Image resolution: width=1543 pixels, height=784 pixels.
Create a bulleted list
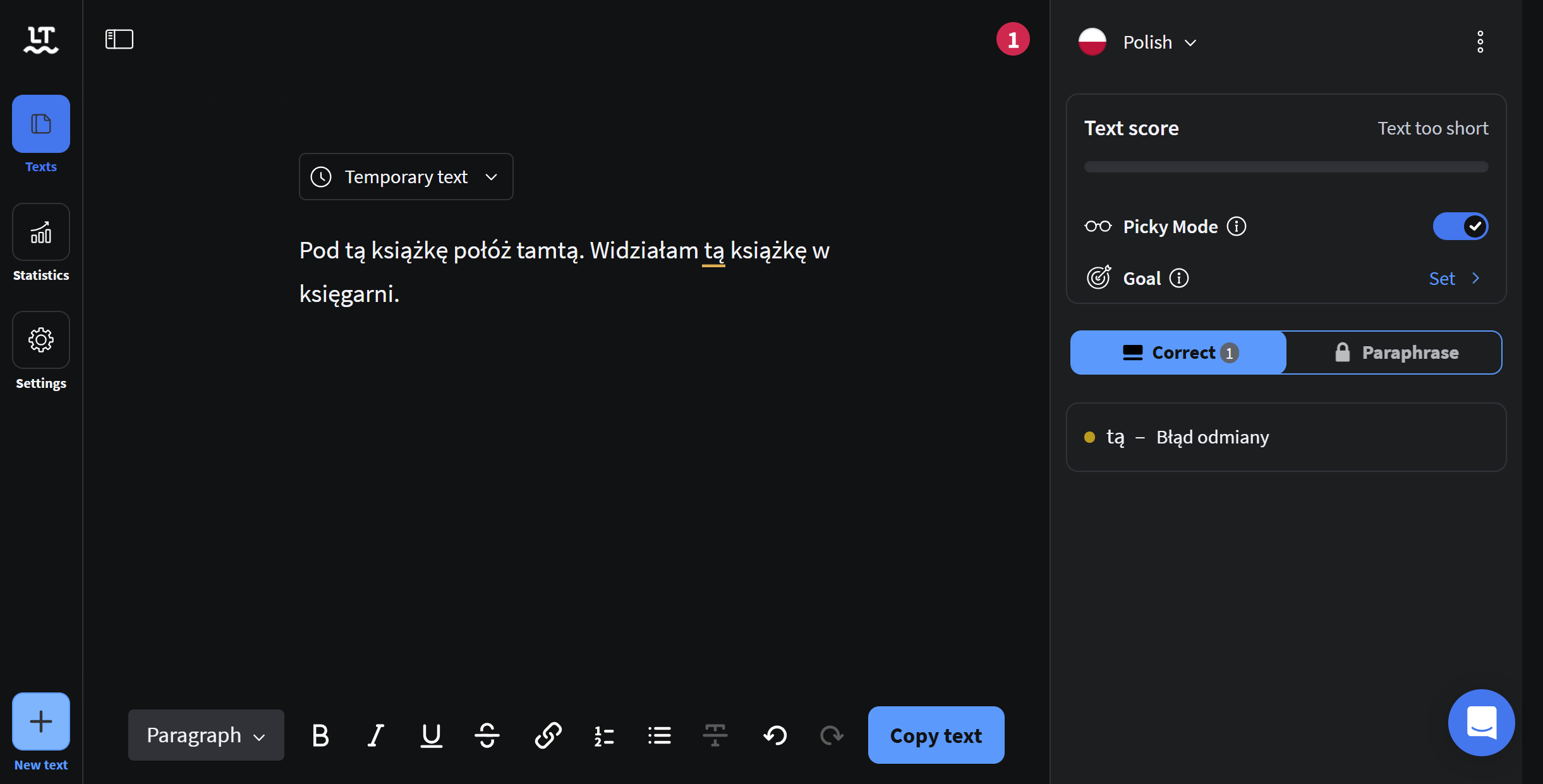pyautogui.click(x=659, y=735)
